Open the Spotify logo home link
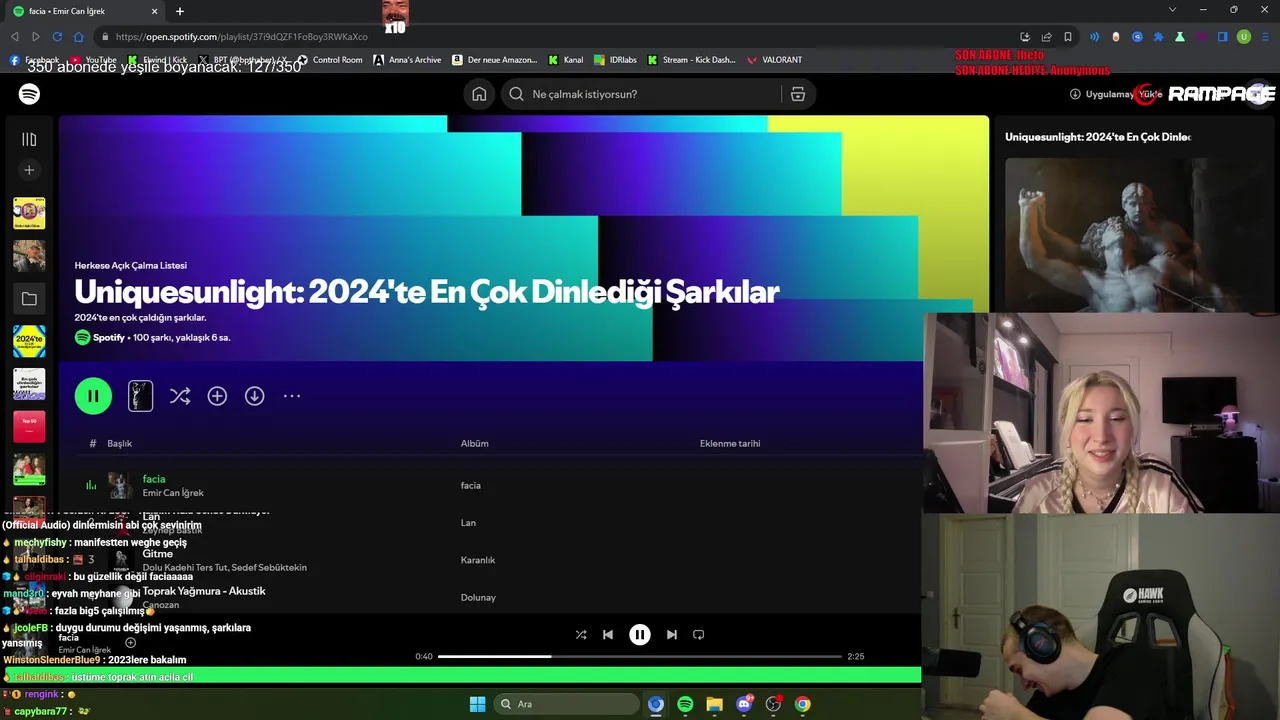Screen dimensions: 1280x720 pyautogui.click(x=29, y=94)
